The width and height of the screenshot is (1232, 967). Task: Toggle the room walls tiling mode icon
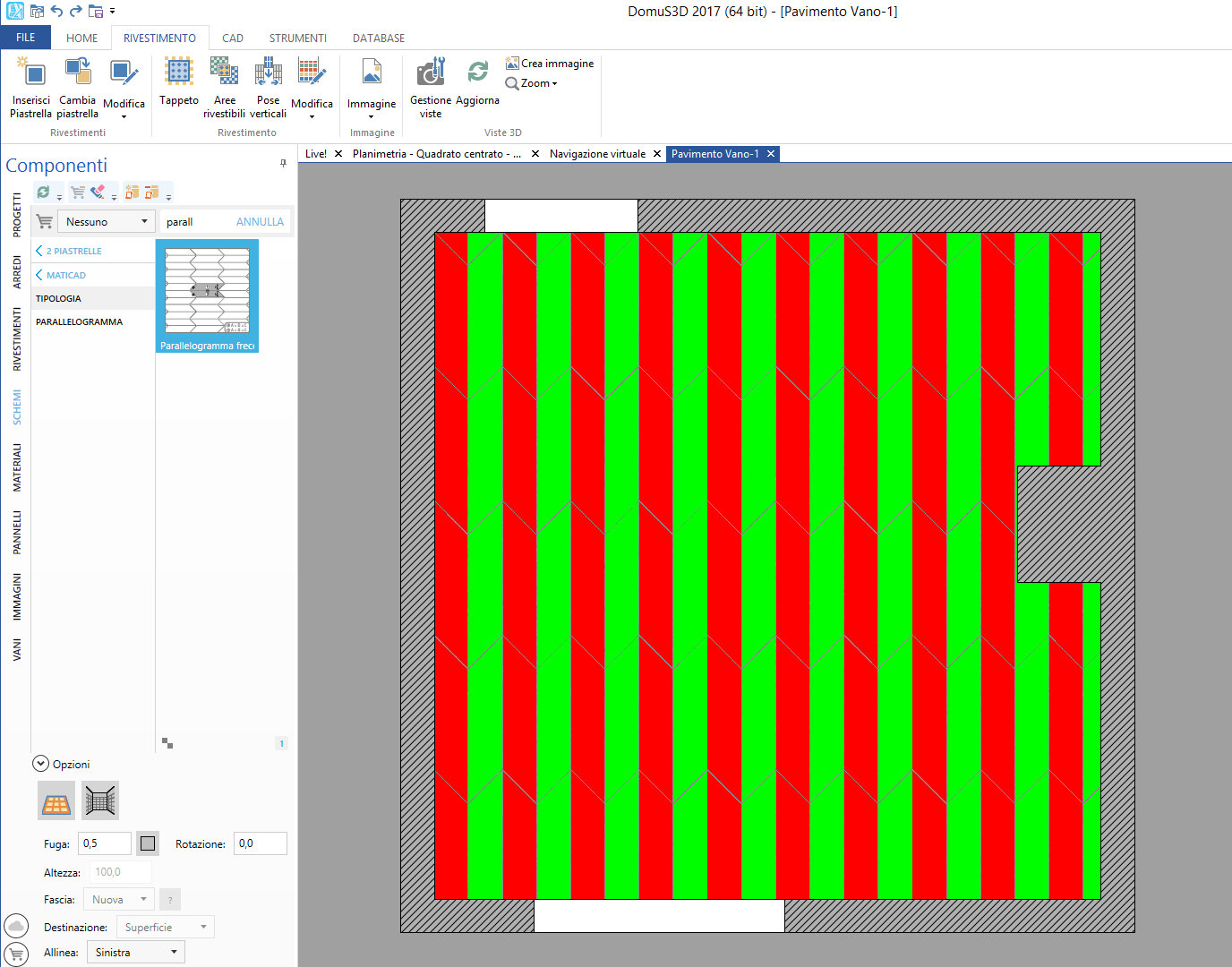(x=100, y=800)
